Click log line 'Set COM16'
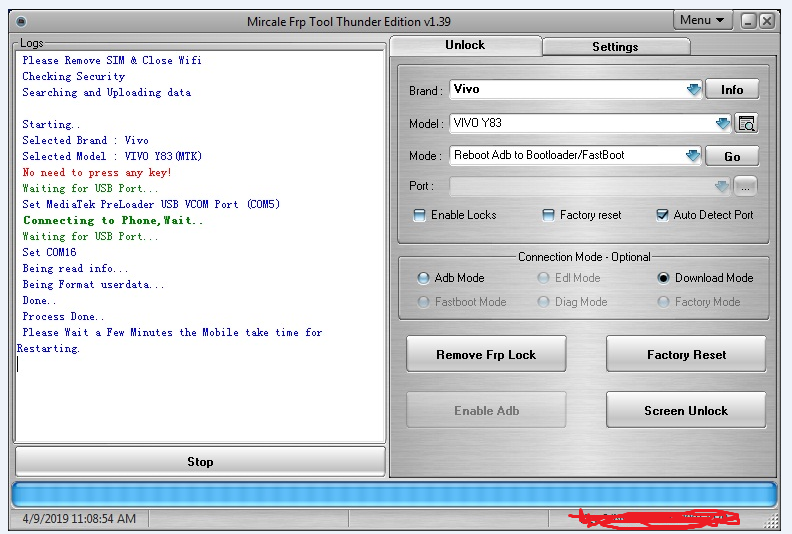 (x=49, y=252)
